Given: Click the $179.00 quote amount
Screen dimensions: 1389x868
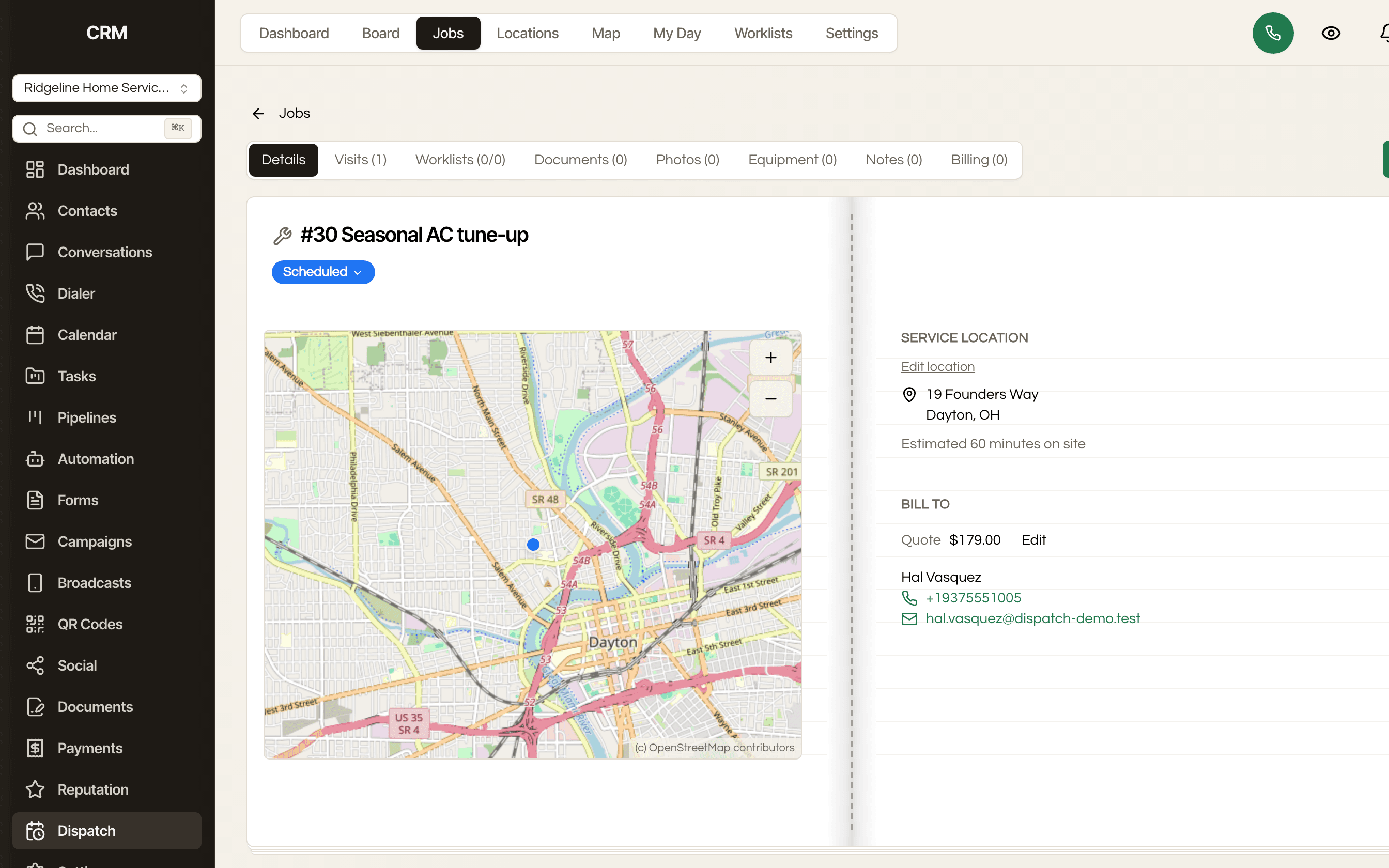Looking at the screenshot, I should 975,540.
